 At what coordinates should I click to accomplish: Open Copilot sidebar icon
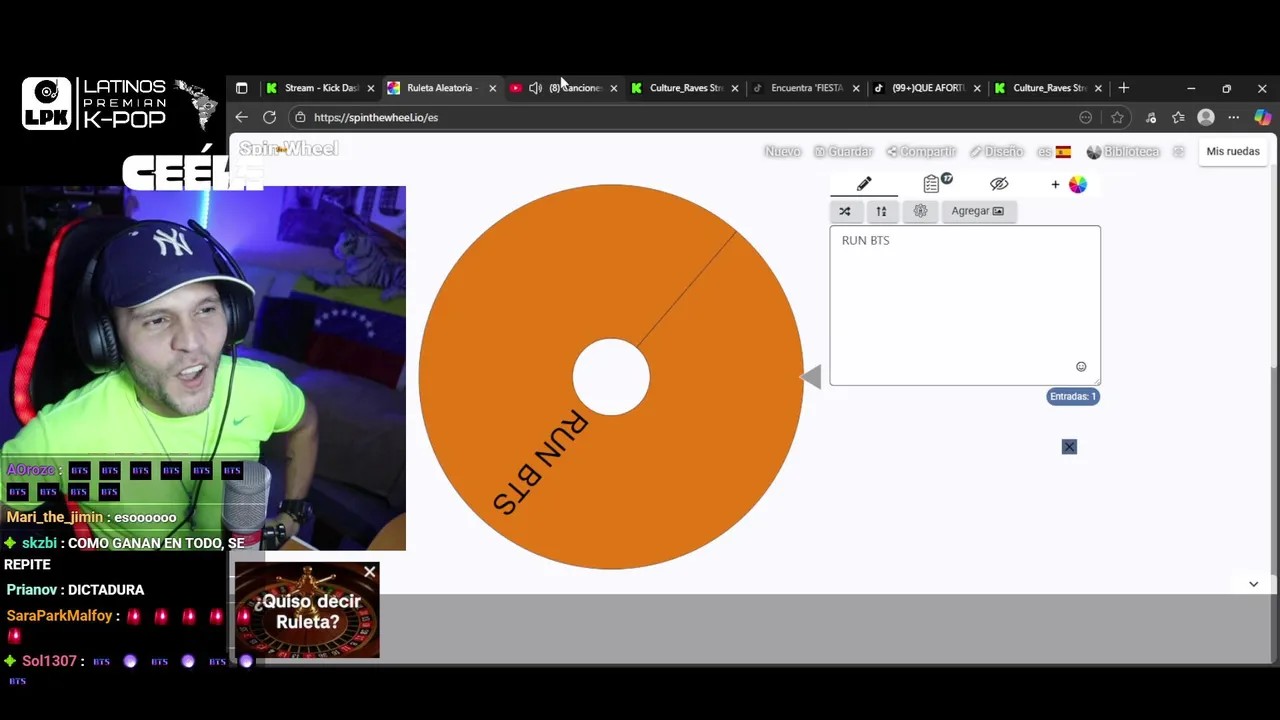tap(1262, 117)
